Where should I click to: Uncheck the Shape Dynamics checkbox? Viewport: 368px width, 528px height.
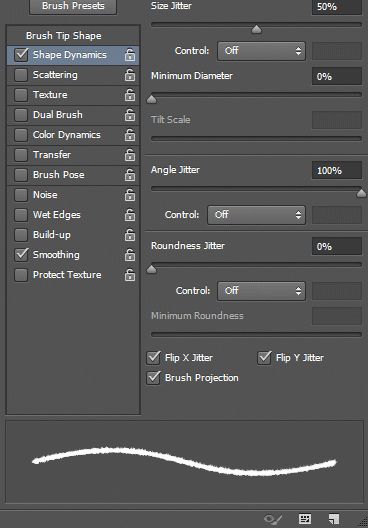[21, 55]
